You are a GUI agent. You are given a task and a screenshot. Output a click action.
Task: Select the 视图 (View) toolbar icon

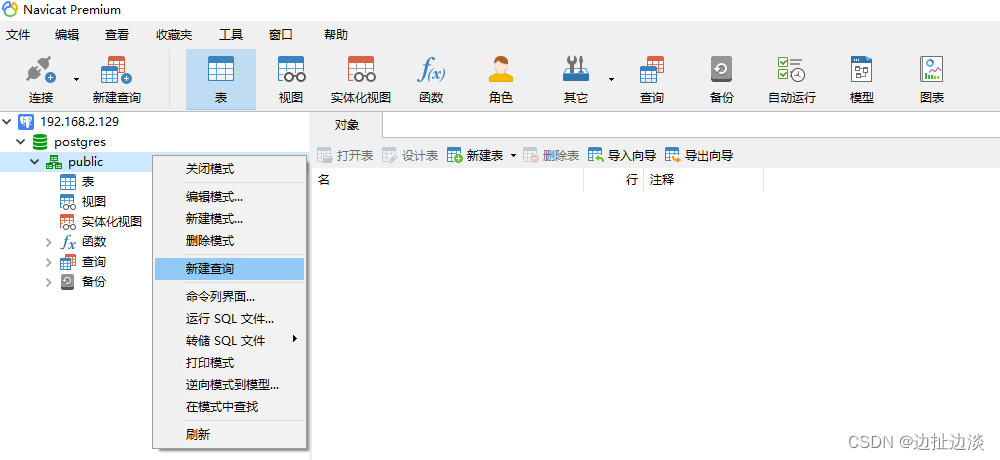tap(291, 78)
